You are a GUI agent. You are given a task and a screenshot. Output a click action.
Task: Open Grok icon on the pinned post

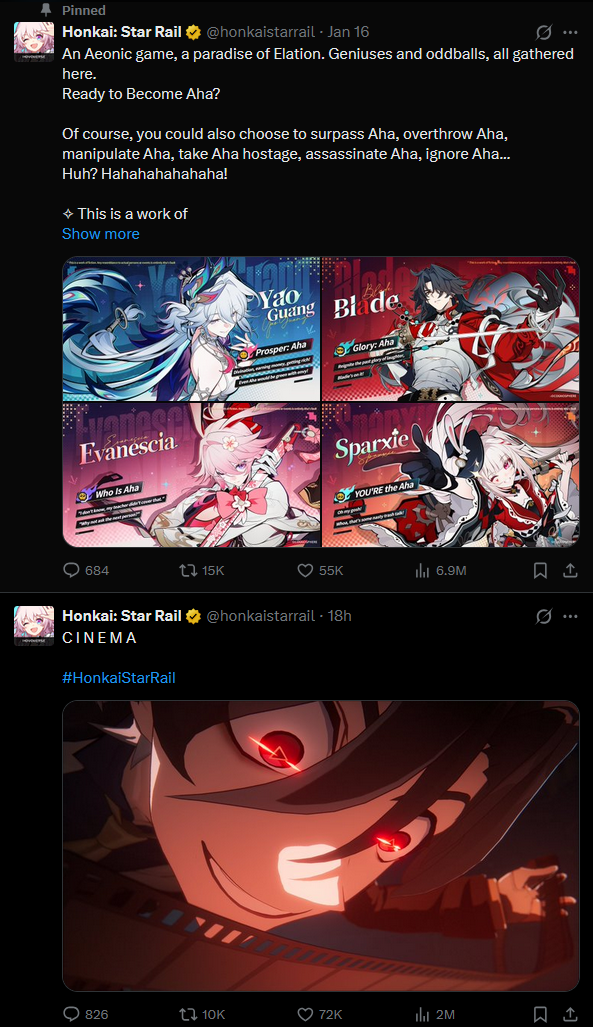point(543,32)
